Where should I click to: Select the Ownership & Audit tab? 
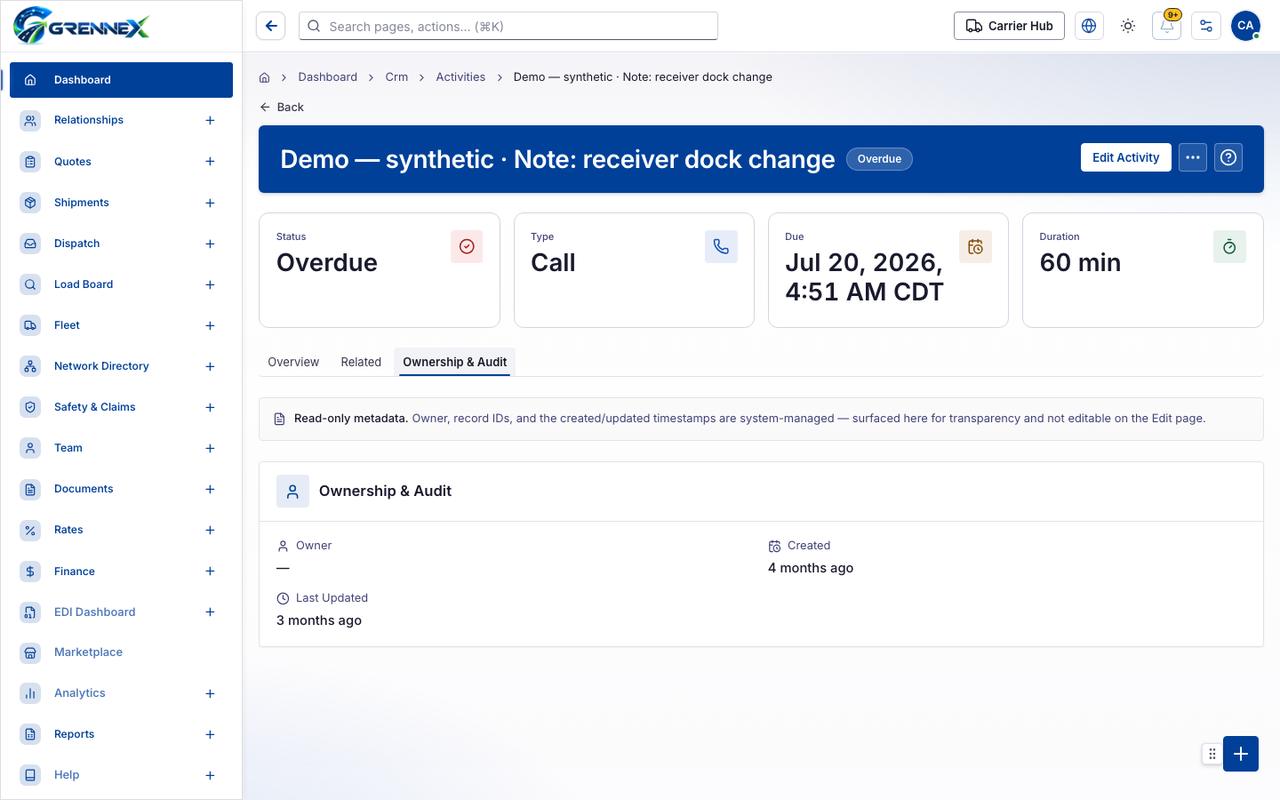tap(455, 362)
